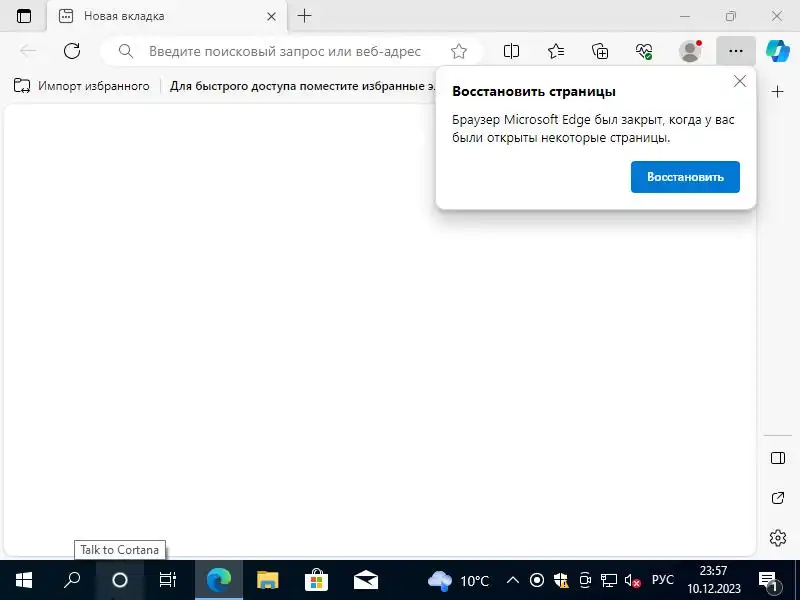This screenshot has height=600, width=800.
Task: Add this page to favorites star
Action: pos(459,51)
